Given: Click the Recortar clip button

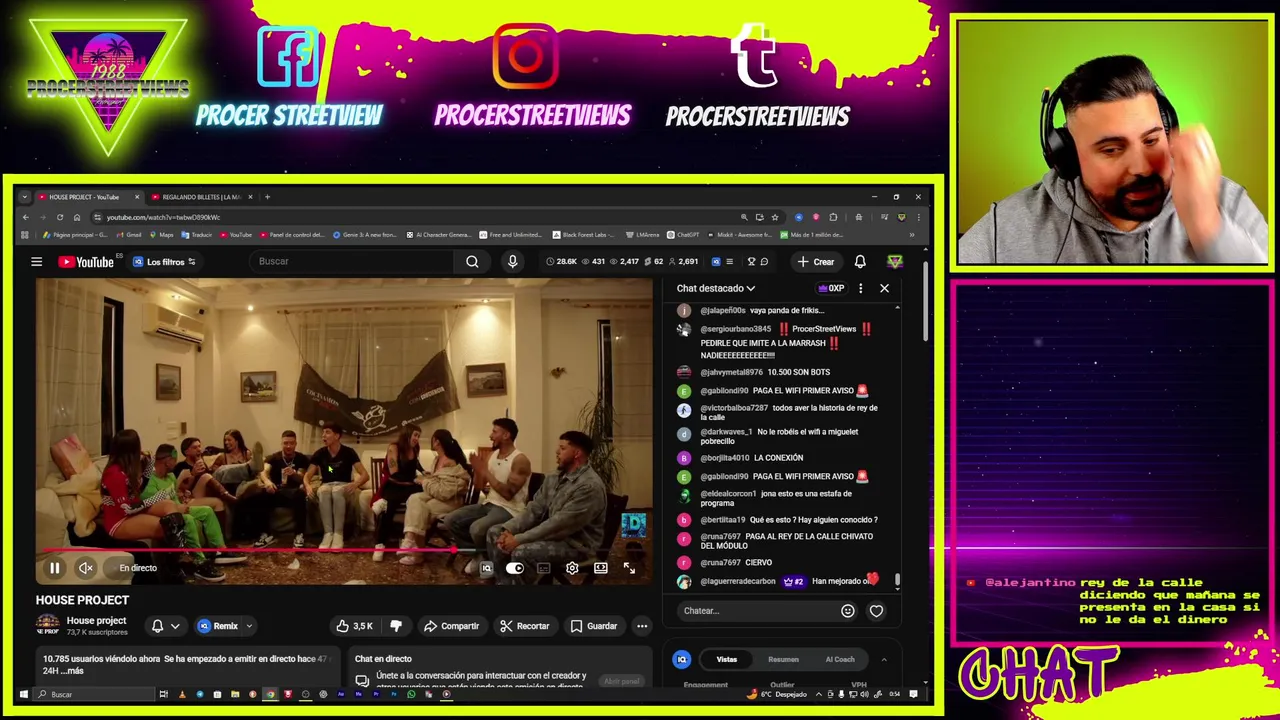Looking at the screenshot, I should [x=525, y=626].
